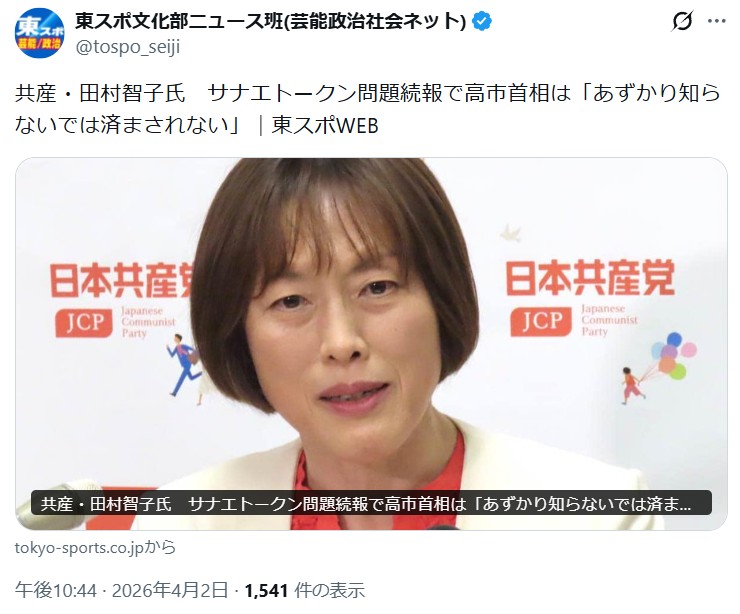
Task: Open the article card photo of the woman
Action: [x=371, y=344]
